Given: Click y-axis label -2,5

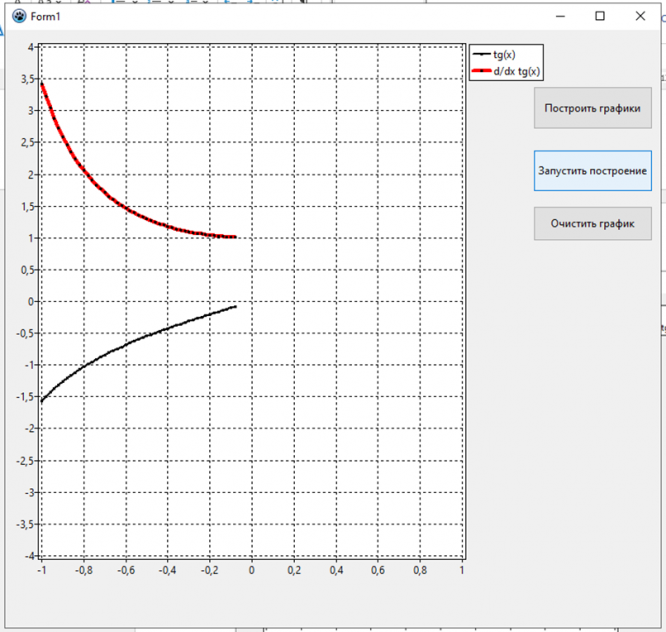Looking at the screenshot, I should click(x=25, y=460).
